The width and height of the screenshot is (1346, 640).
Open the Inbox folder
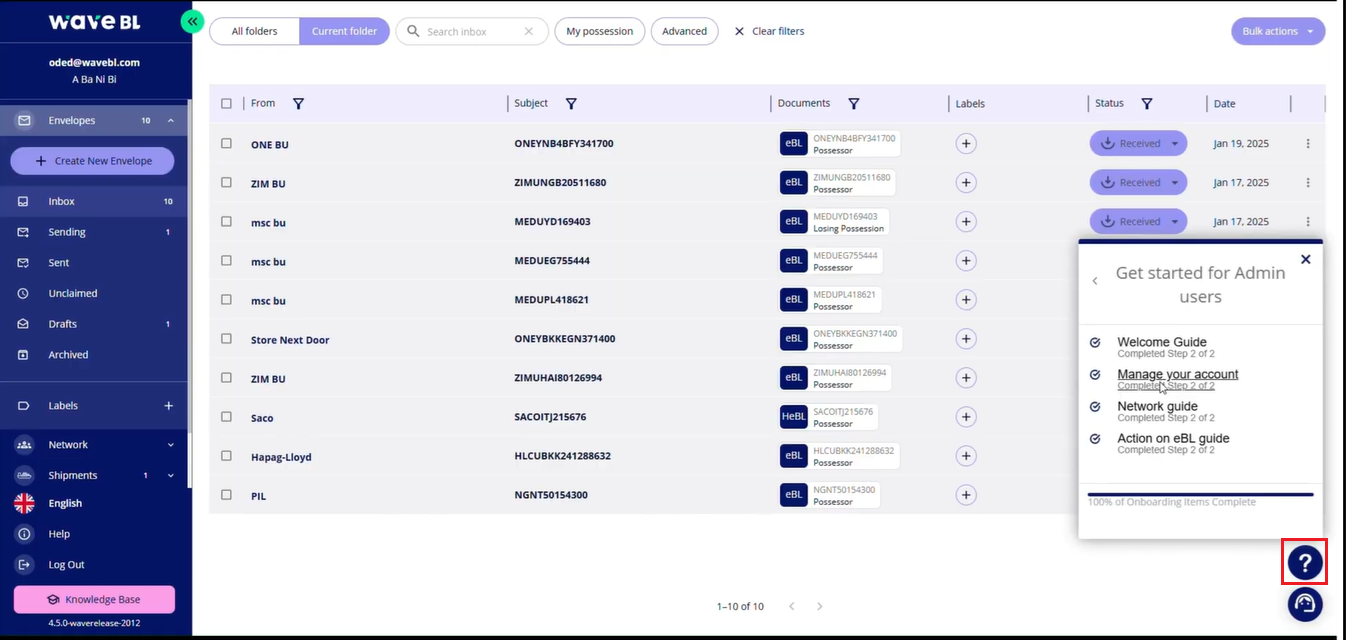point(94,202)
